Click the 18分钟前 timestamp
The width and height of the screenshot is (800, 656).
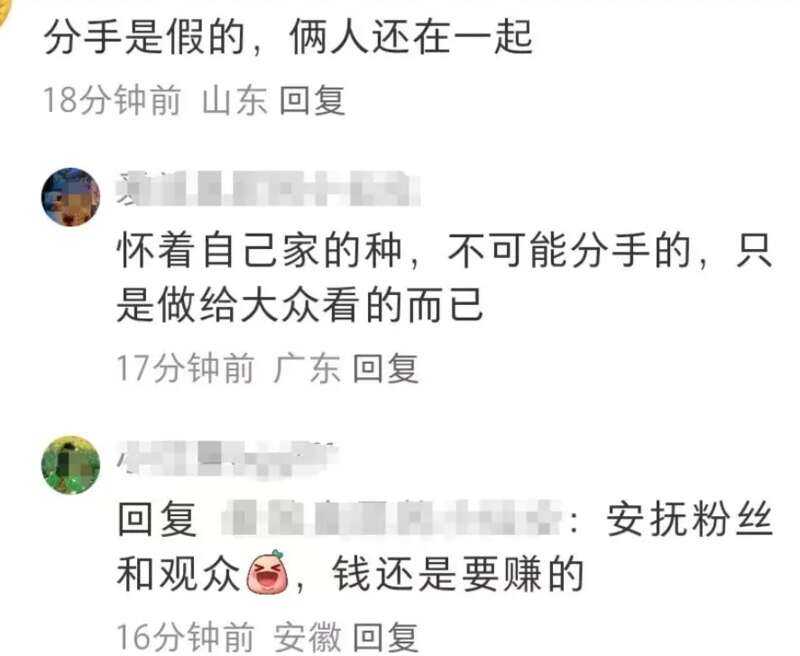tap(112, 100)
